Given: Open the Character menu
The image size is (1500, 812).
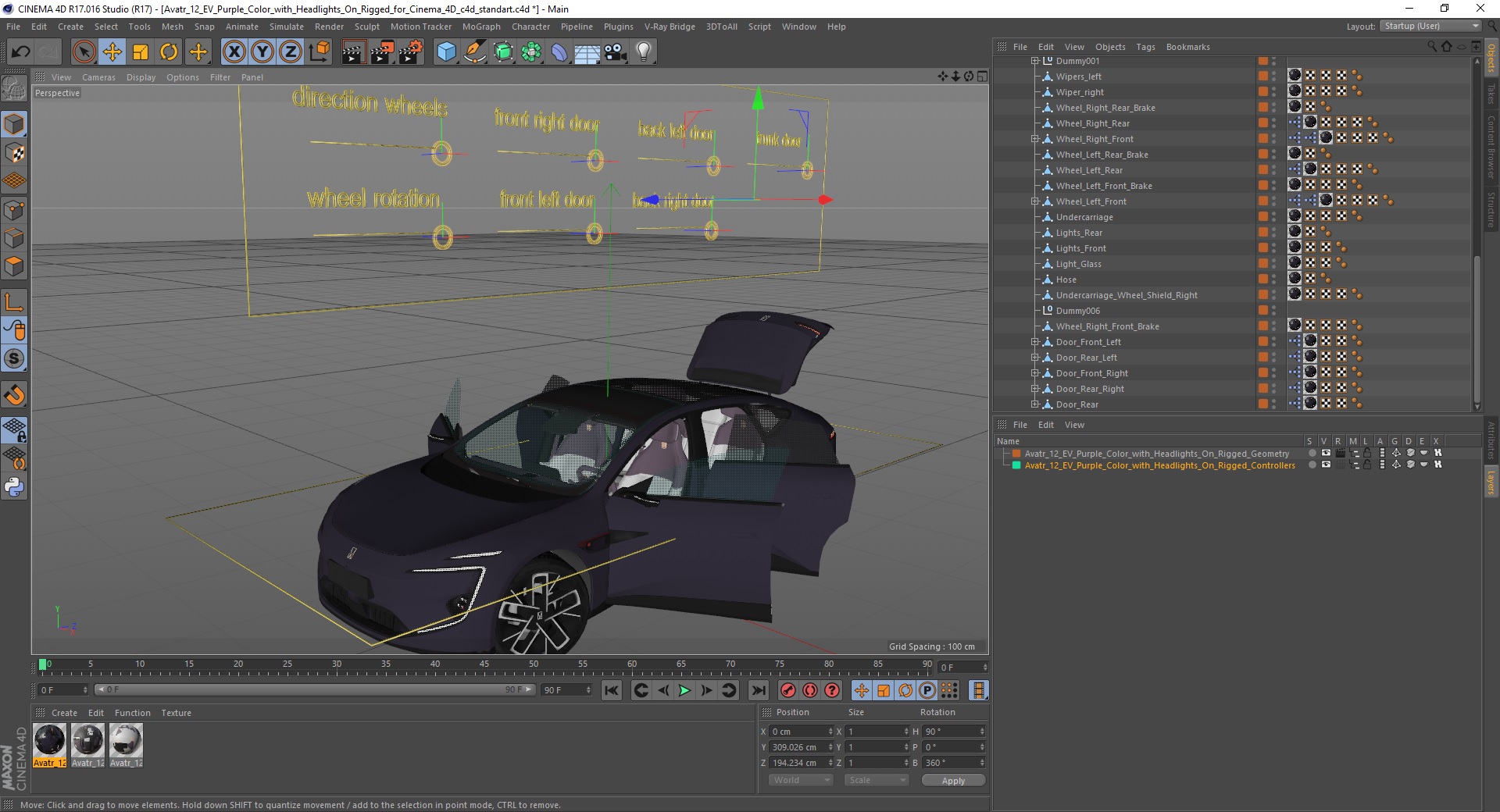Looking at the screenshot, I should click(x=530, y=27).
